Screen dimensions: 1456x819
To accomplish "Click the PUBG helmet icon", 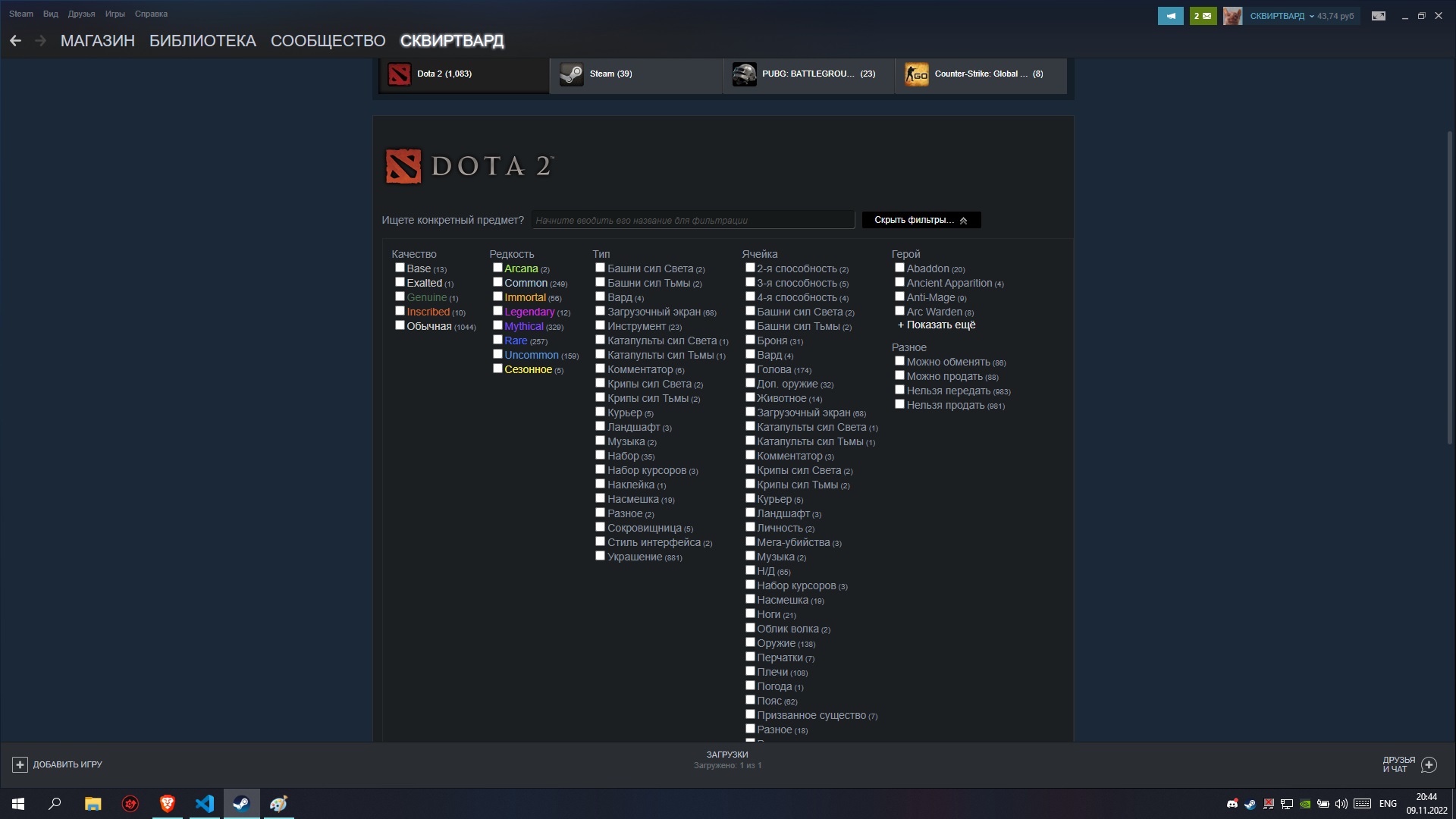I will click(744, 74).
